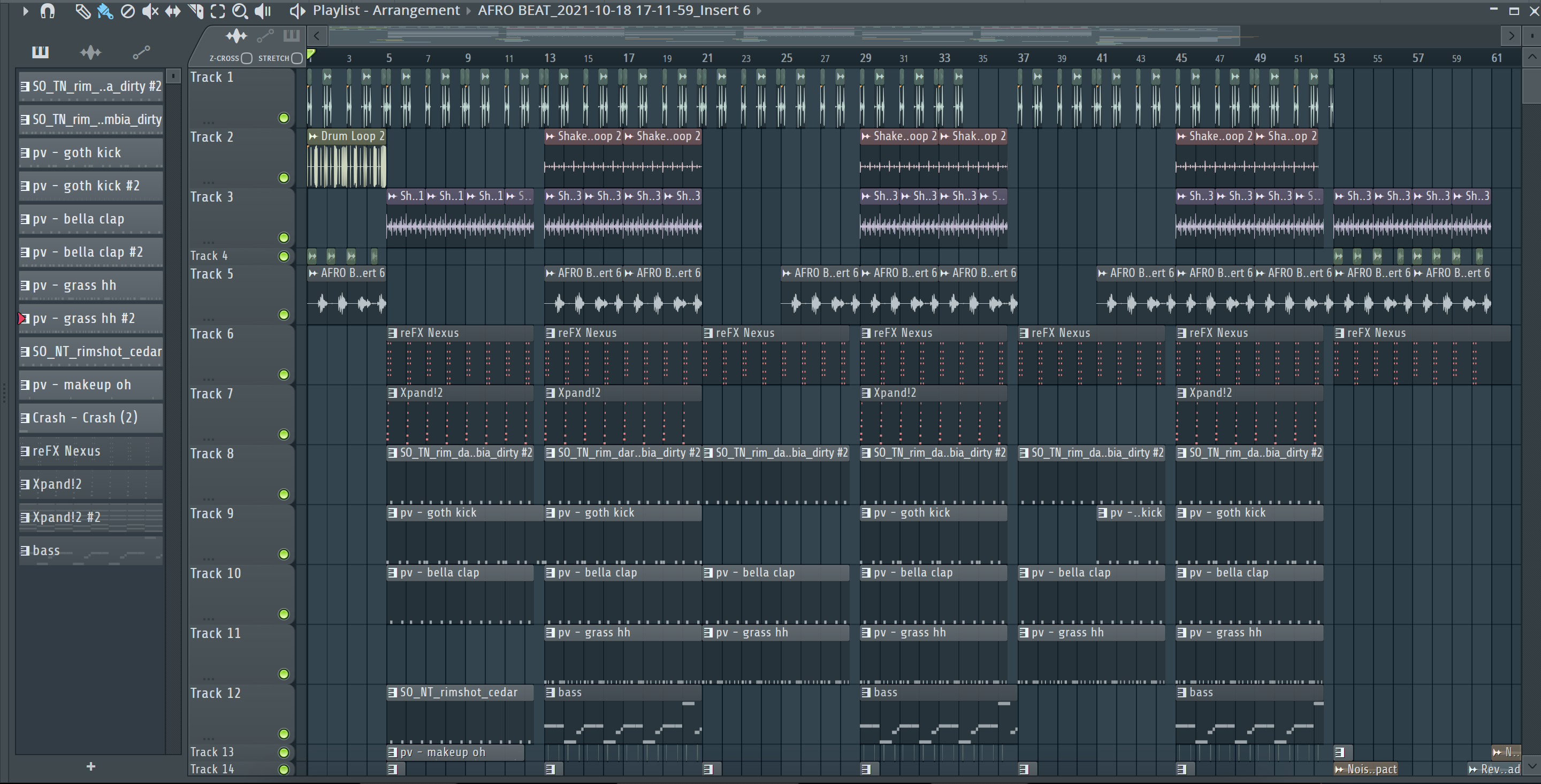1541x784 pixels.
Task: Select Track 10 header label
Action: click(x=215, y=573)
